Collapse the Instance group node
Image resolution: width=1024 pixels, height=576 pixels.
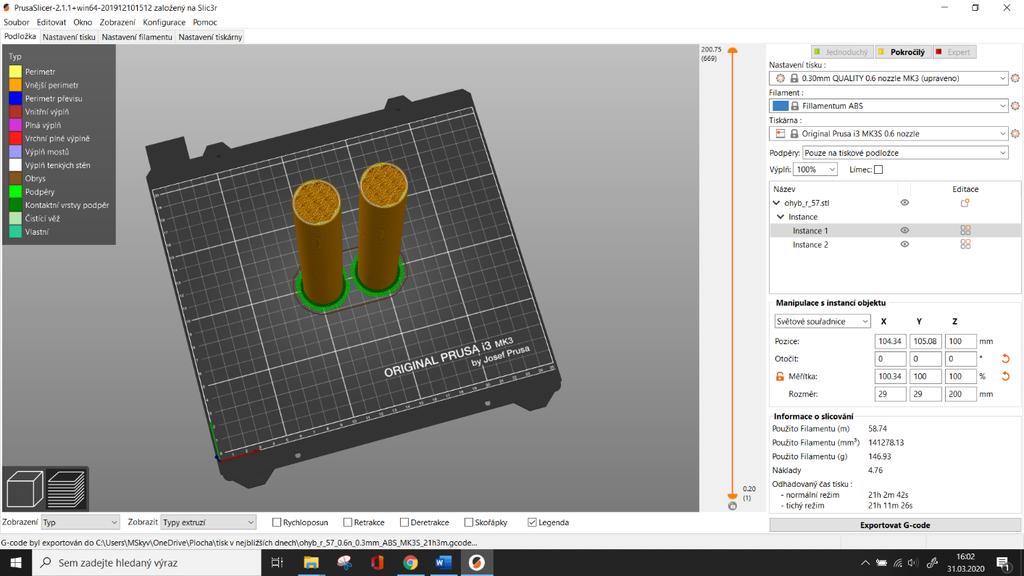[780, 217]
